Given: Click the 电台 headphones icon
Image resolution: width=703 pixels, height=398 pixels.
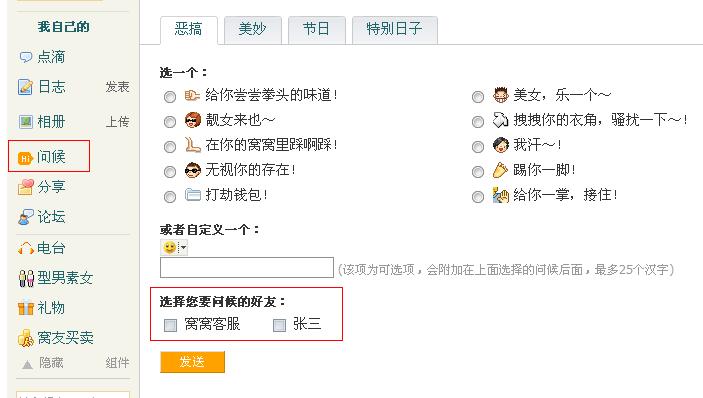Looking at the screenshot, I should pyautogui.click(x=26, y=248).
